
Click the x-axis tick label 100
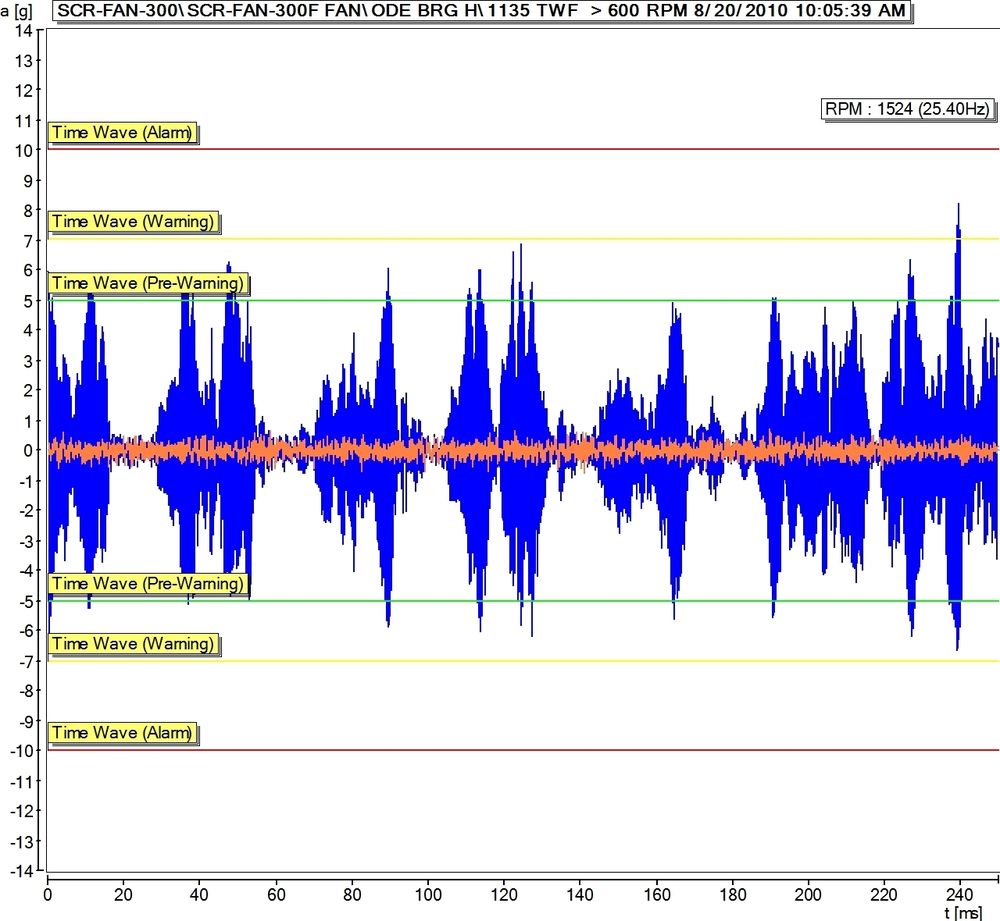(x=428, y=894)
